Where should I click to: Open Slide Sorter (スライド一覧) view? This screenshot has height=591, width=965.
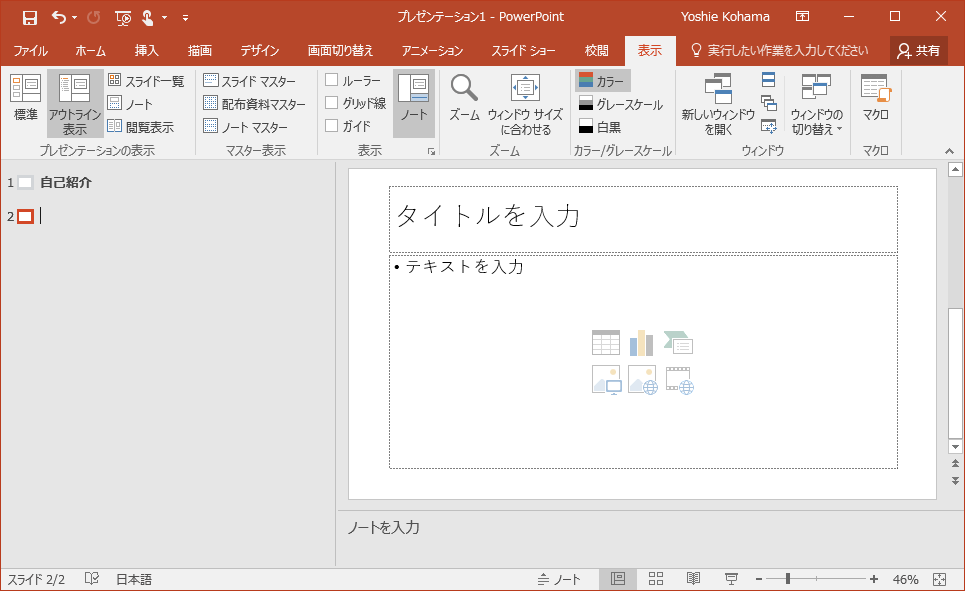pos(146,81)
